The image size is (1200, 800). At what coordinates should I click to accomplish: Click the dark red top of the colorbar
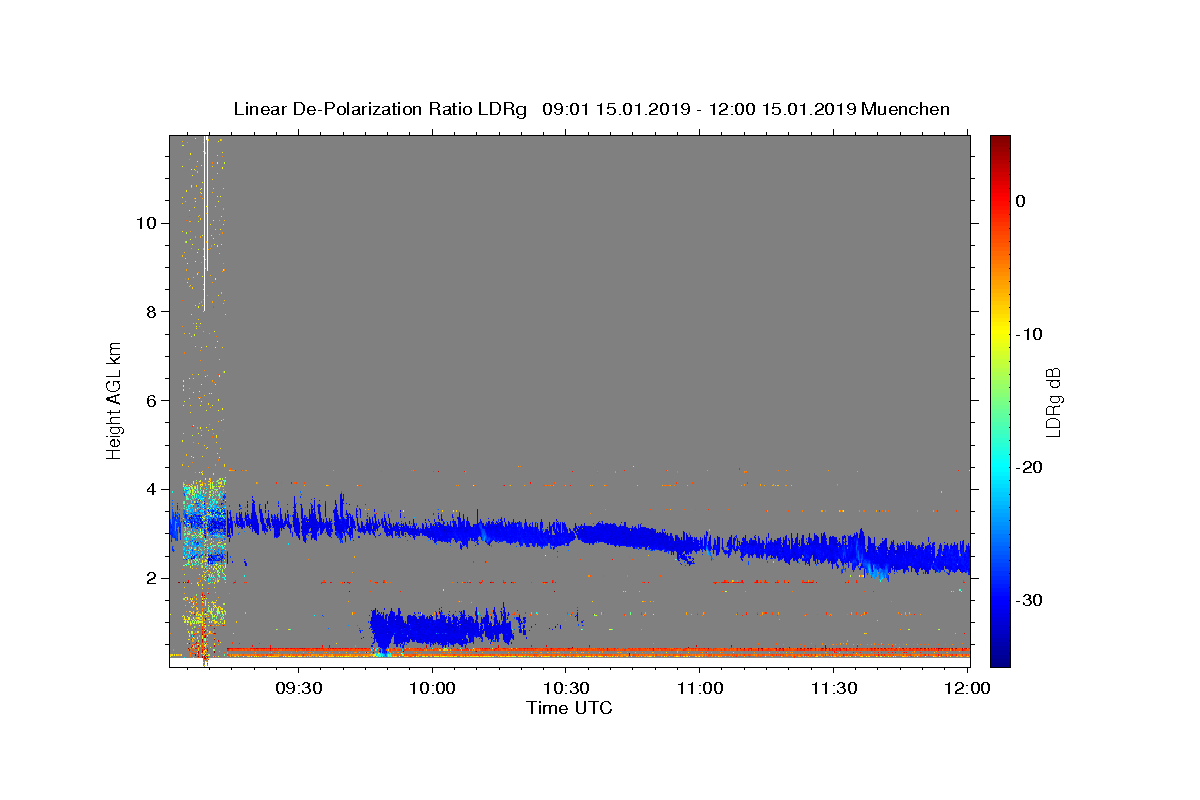[x=1000, y=145]
